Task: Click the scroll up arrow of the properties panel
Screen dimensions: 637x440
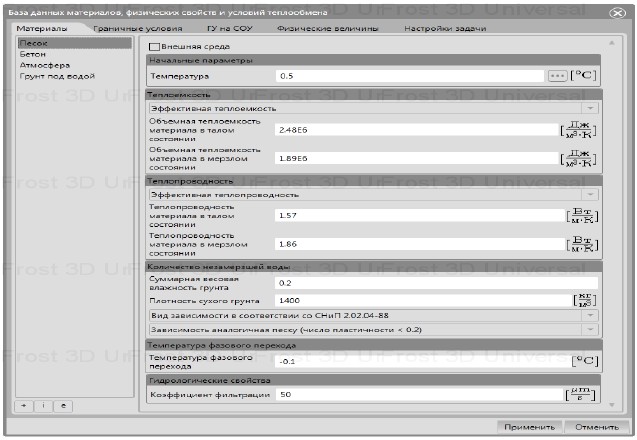Action: pos(612,43)
